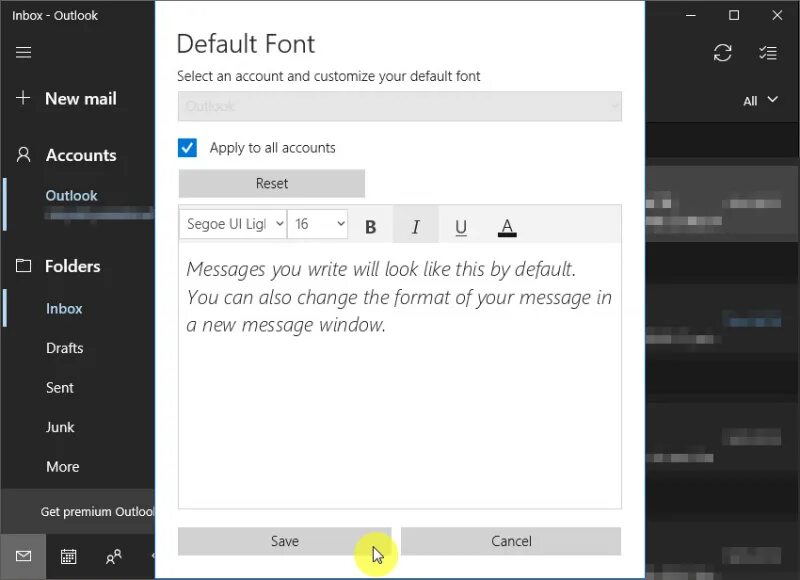Screen dimensions: 800x580
Task: Switch to Calendar view icon
Action: [68, 557]
